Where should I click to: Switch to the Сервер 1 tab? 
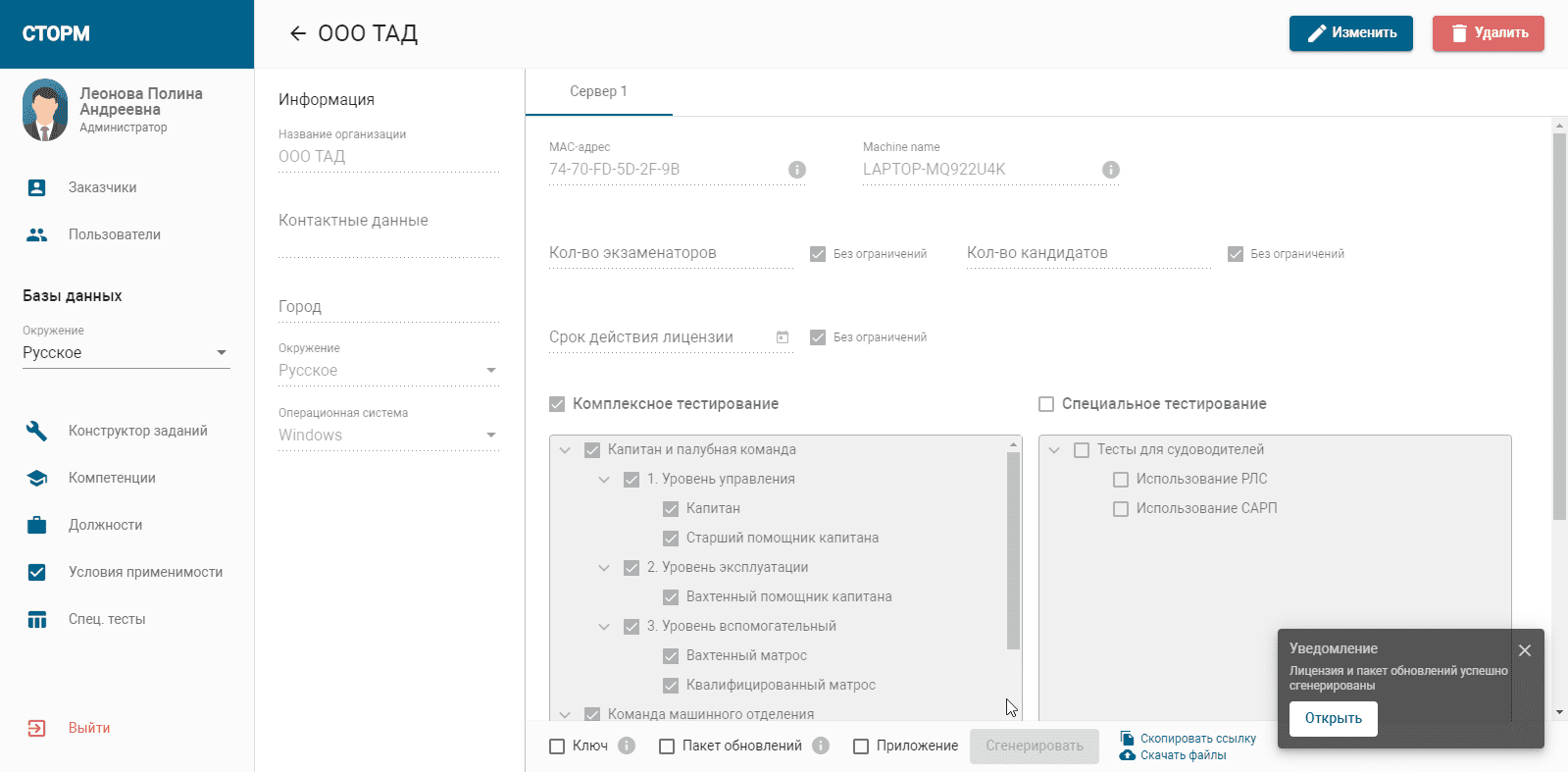[598, 91]
